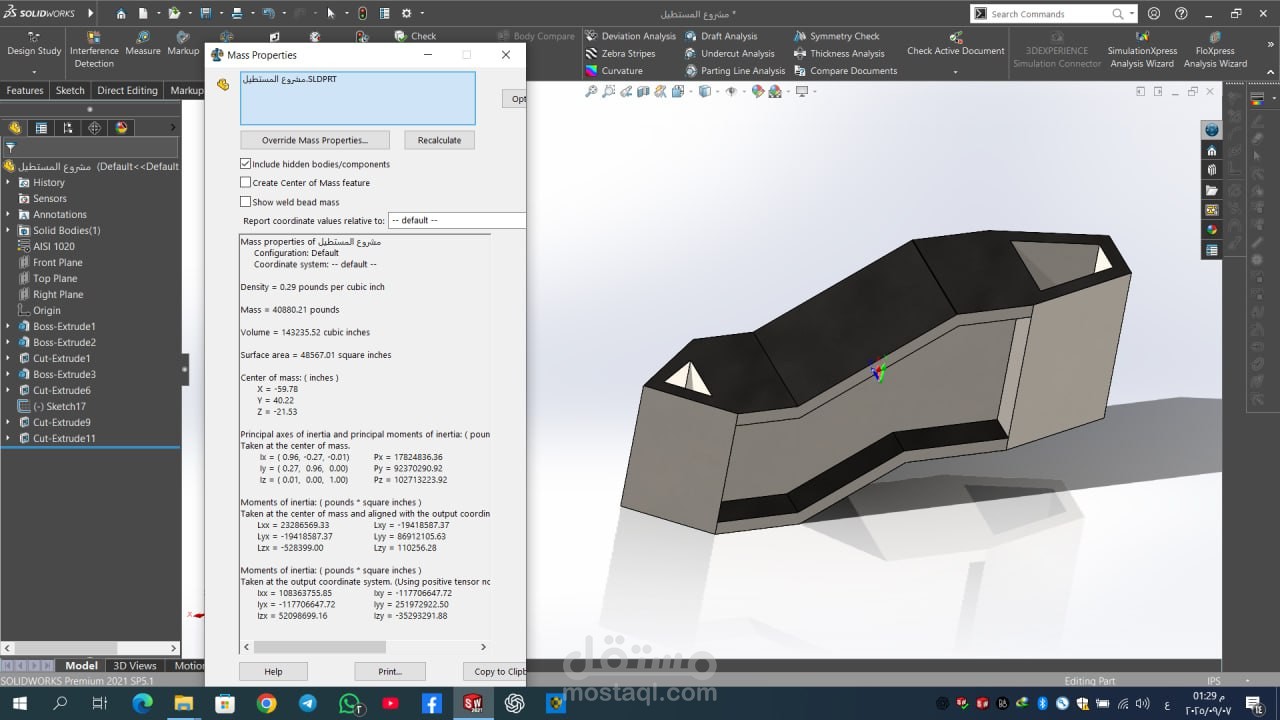Image resolution: width=1280 pixels, height=720 pixels.
Task: Open the Draft Analysis tool
Action: click(x=728, y=36)
